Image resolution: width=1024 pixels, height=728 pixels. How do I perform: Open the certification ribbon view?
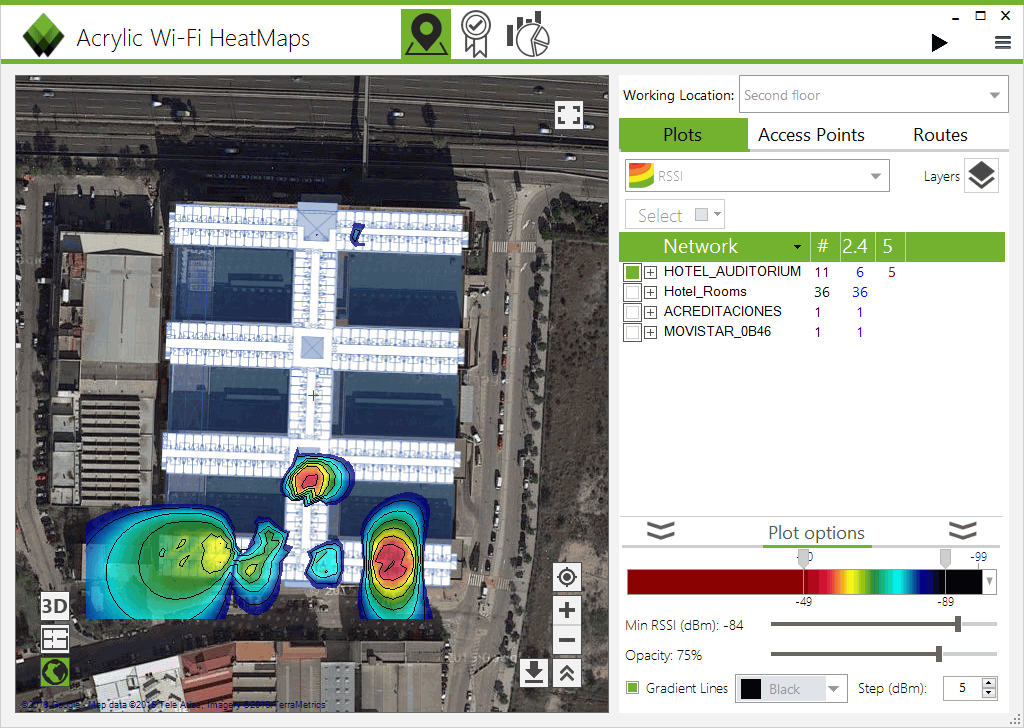pyautogui.click(x=476, y=34)
